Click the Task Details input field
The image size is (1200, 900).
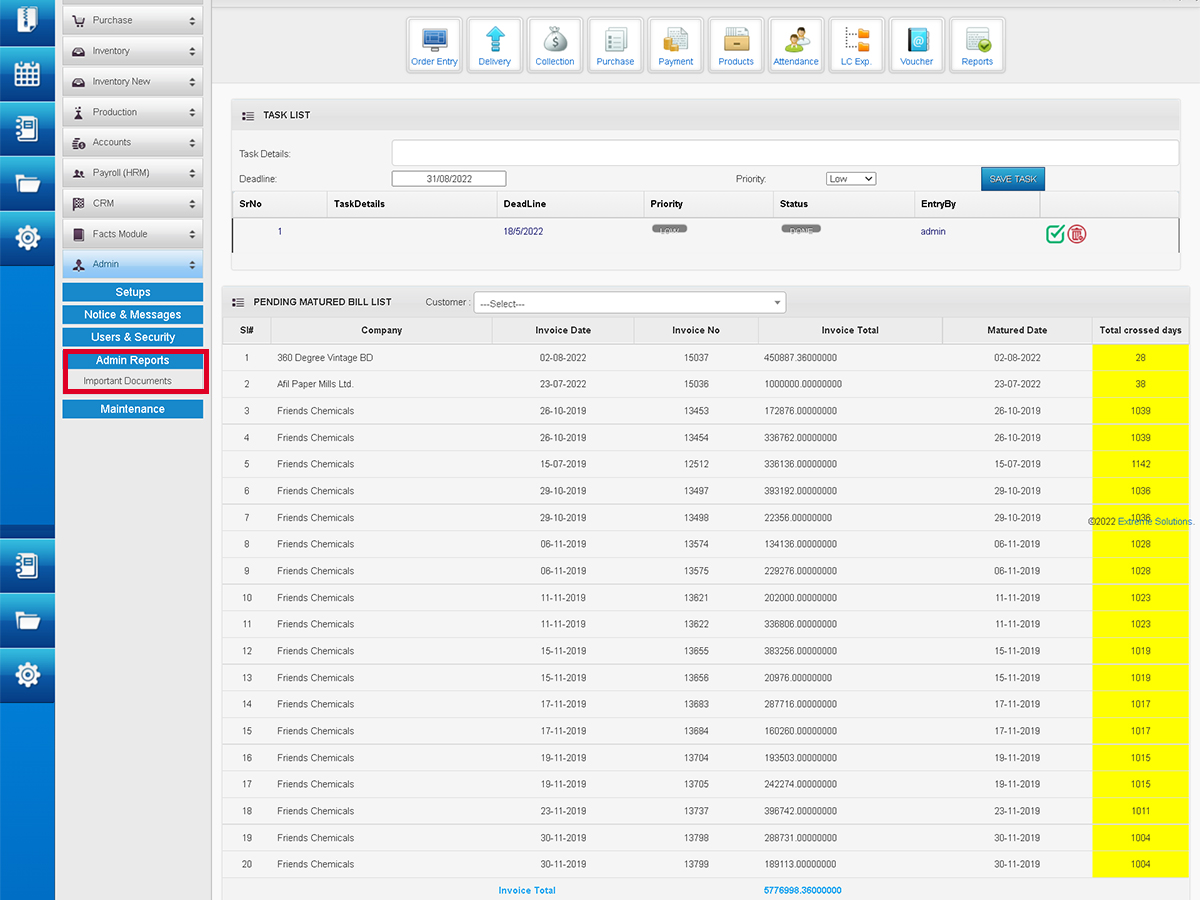[785, 153]
